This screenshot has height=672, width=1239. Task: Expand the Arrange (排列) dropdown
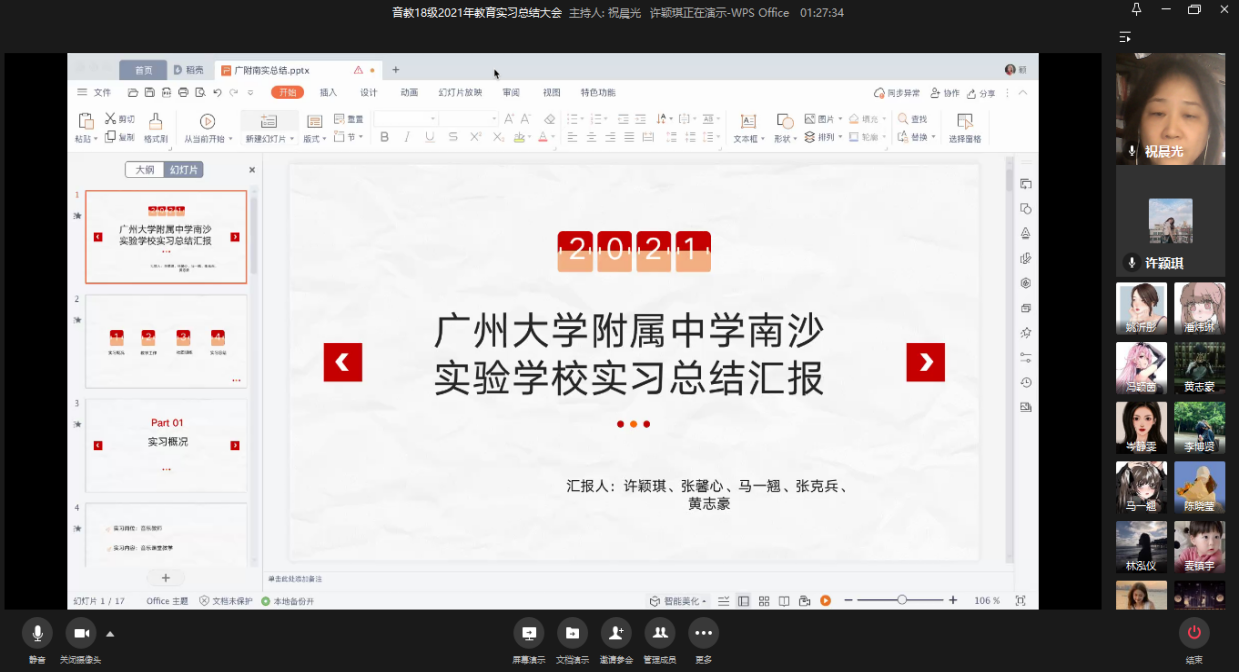[841, 137]
